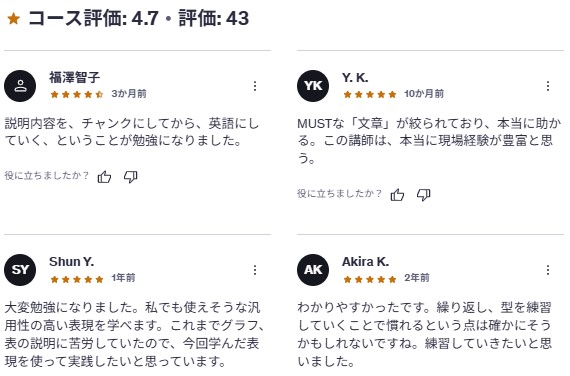Open the three-dot menu on Y. K.'s review
This screenshot has width=570, height=376.
point(547,86)
